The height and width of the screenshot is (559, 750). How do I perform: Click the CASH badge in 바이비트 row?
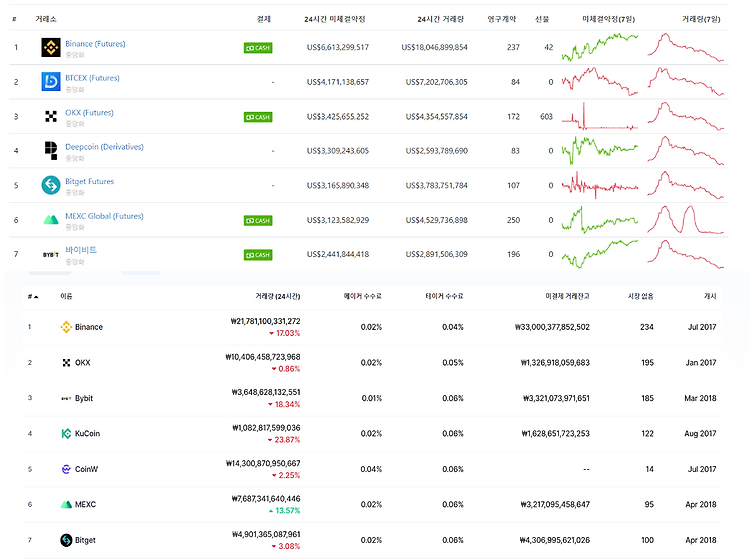click(x=258, y=255)
